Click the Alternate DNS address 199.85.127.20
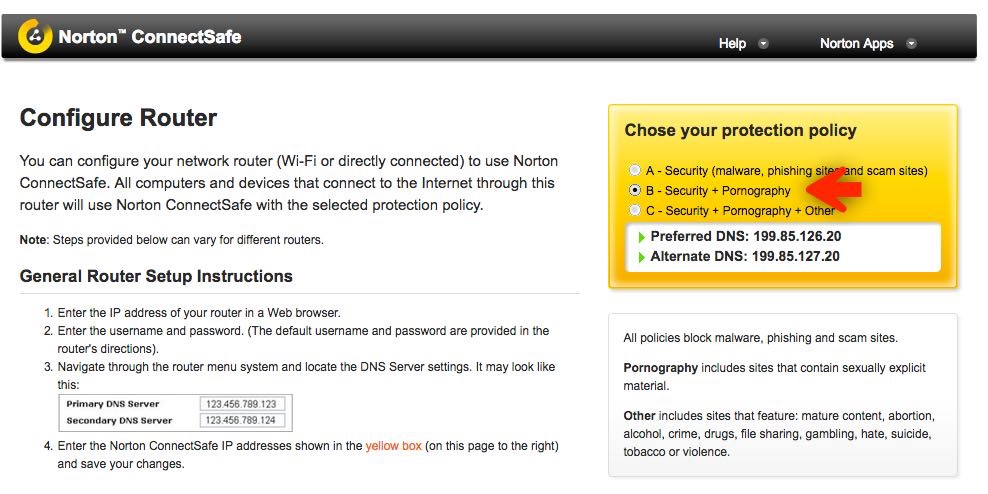988x494 pixels. click(796, 257)
